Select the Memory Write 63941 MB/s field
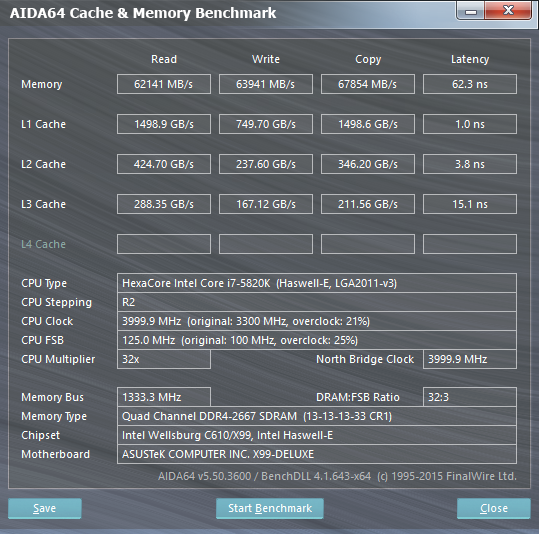 266,84
